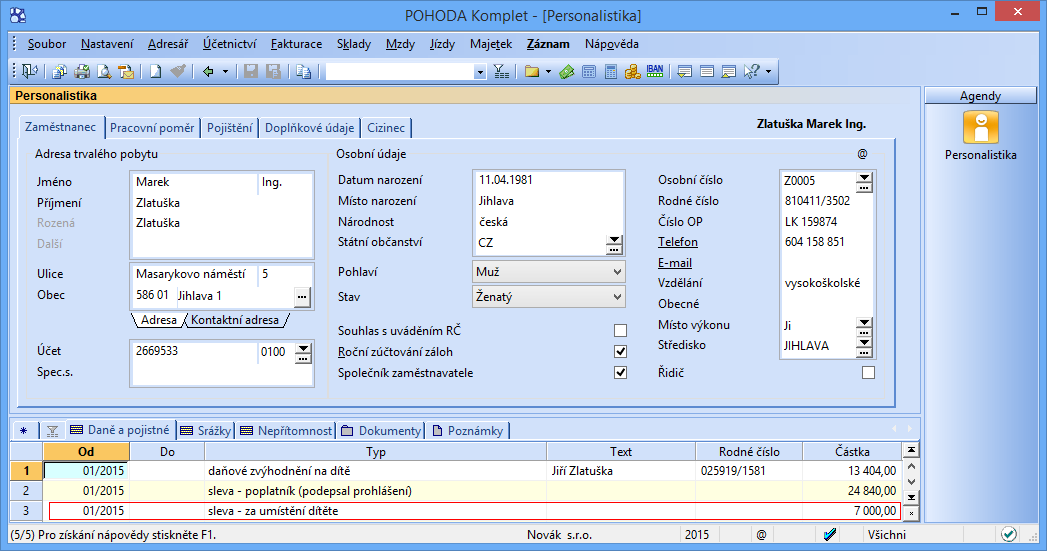Click the exit door icon in the toolbar
The height and width of the screenshot is (551, 1047).
coord(28,72)
